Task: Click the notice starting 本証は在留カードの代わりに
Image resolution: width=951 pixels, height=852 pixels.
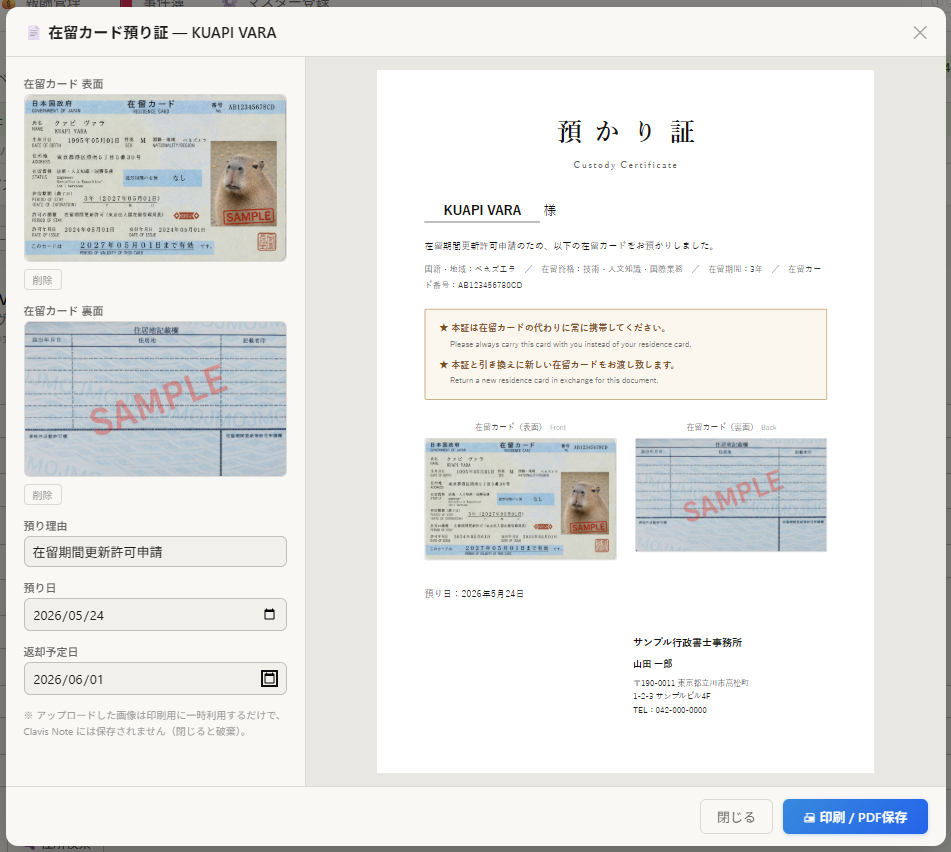Action: (x=553, y=327)
